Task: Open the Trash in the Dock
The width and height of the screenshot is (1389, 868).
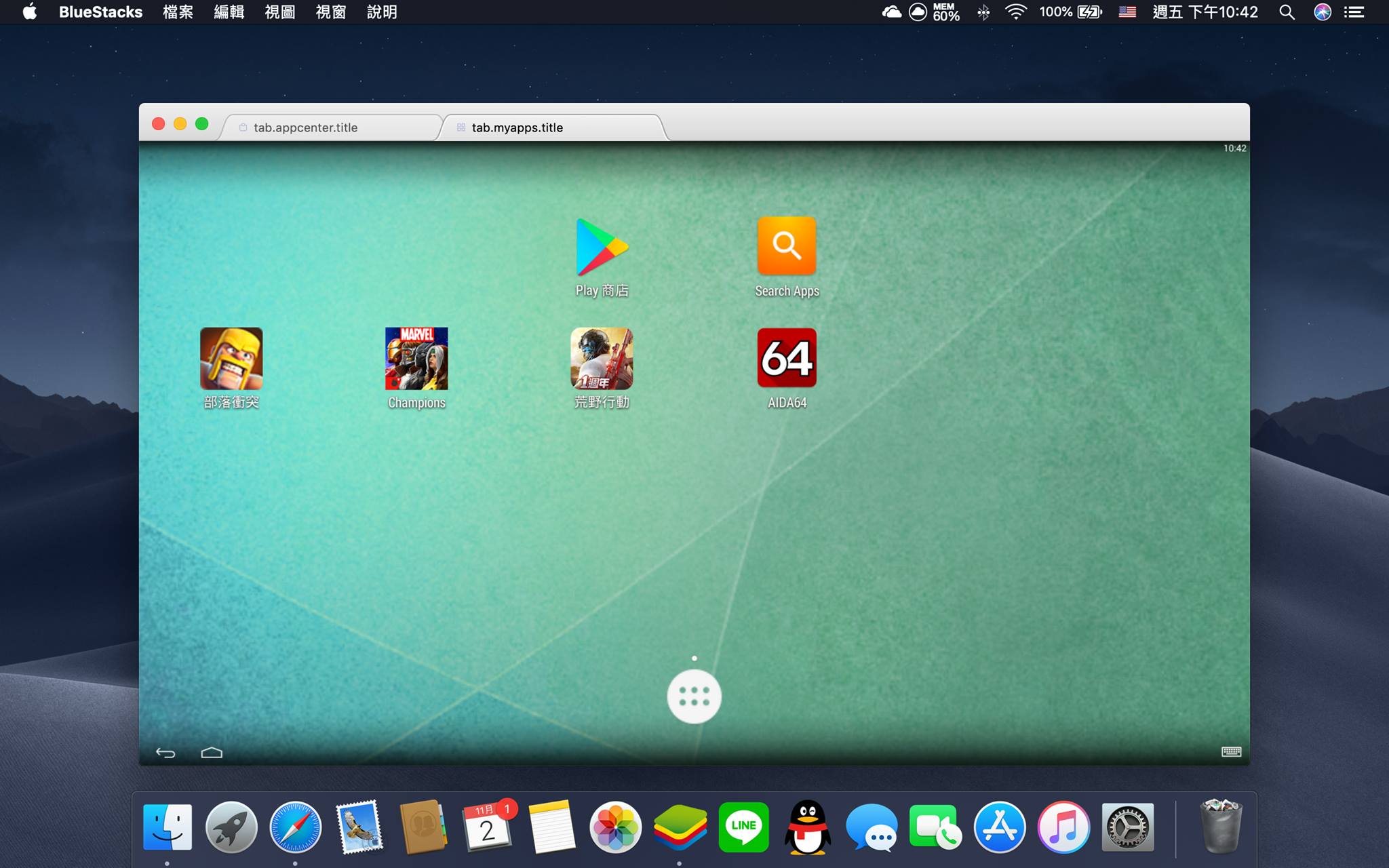Action: coord(1221,825)
